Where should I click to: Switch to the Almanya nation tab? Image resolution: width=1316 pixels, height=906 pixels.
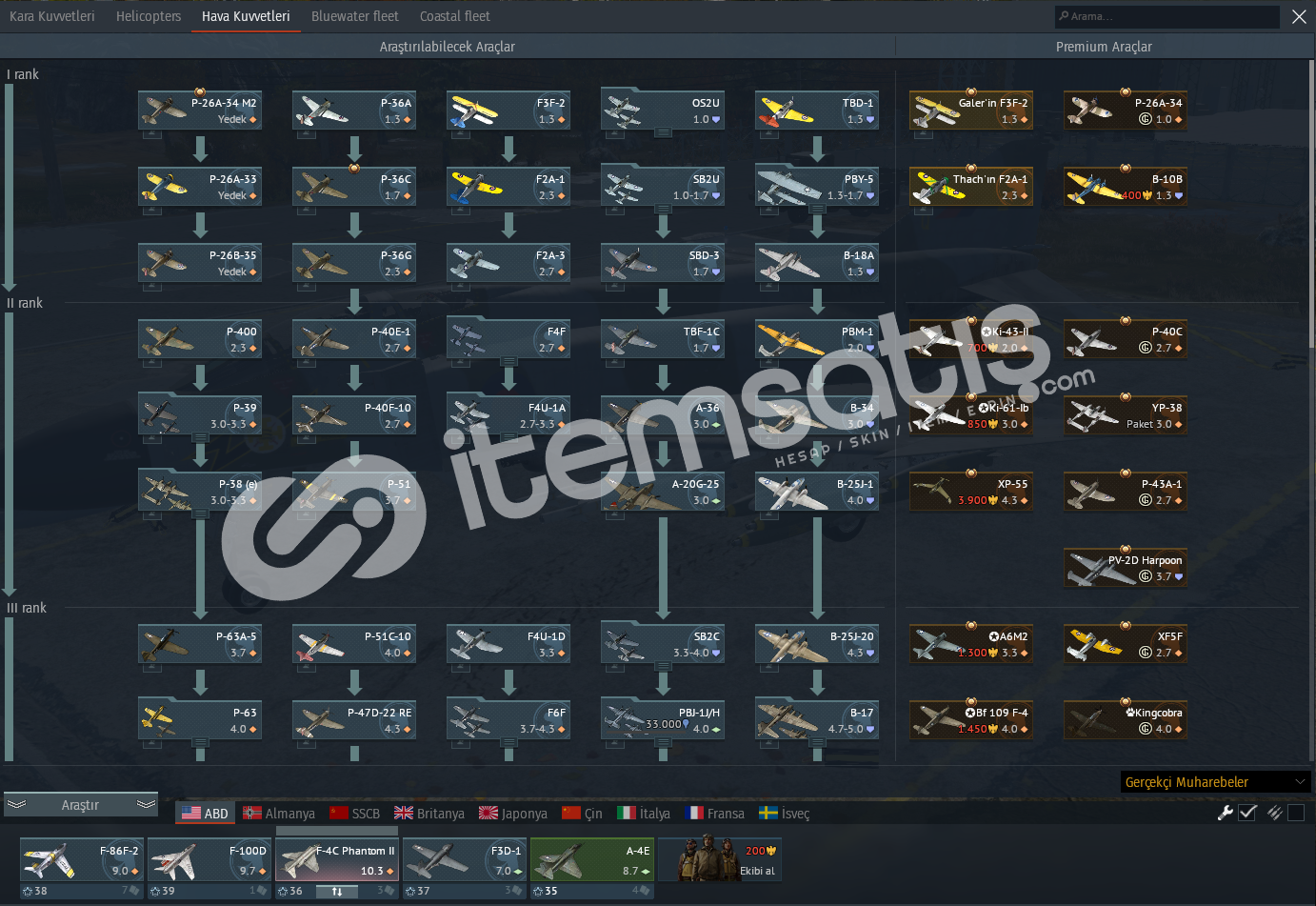(x=279, y=814)
